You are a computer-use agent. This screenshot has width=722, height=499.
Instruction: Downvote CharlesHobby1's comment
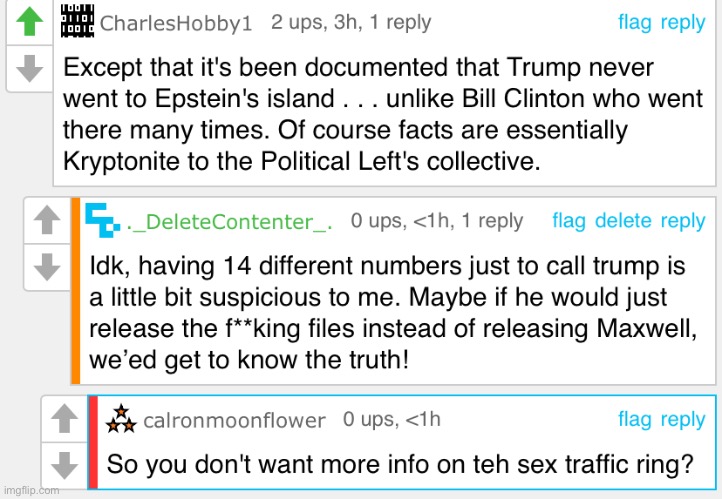29,67
